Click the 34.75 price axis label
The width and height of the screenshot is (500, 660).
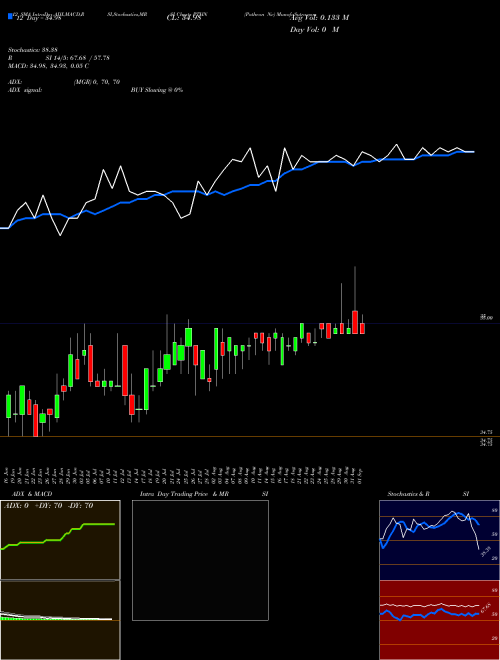click(x=487, y=432)
